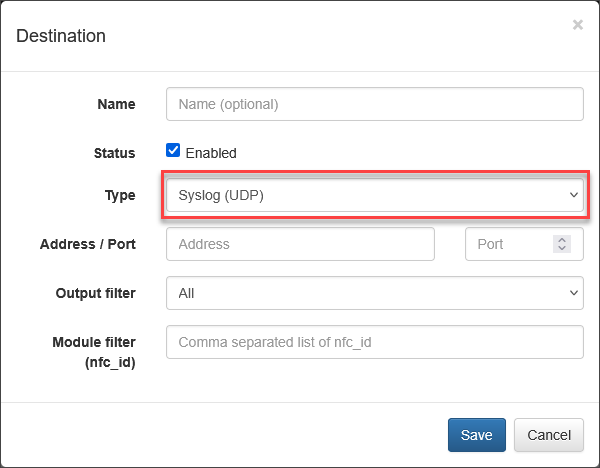Screen dimensions: 600x468
Task: Click the Address / Port label
Action: [x=88, y=244]
